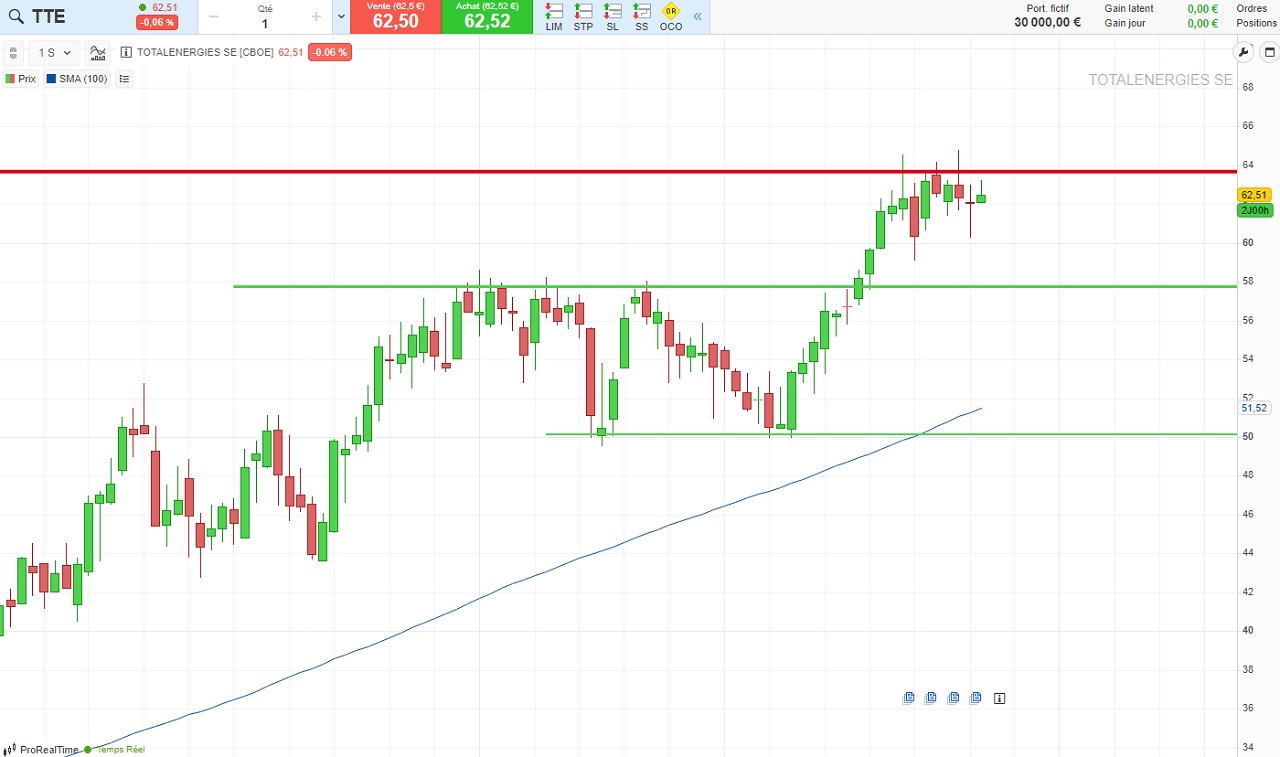Click the ProRealTime logo at bottom left

coord(41,749)
